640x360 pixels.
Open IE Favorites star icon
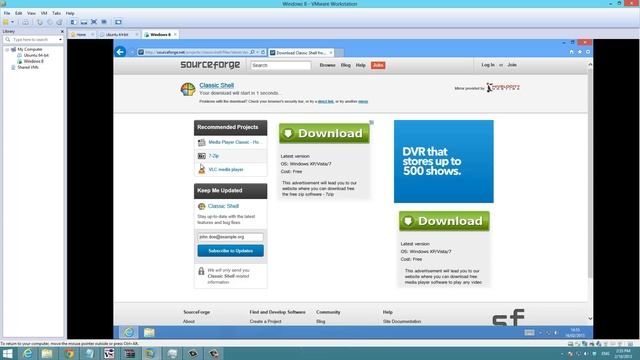pyautogui.click(x=580, y=52)
